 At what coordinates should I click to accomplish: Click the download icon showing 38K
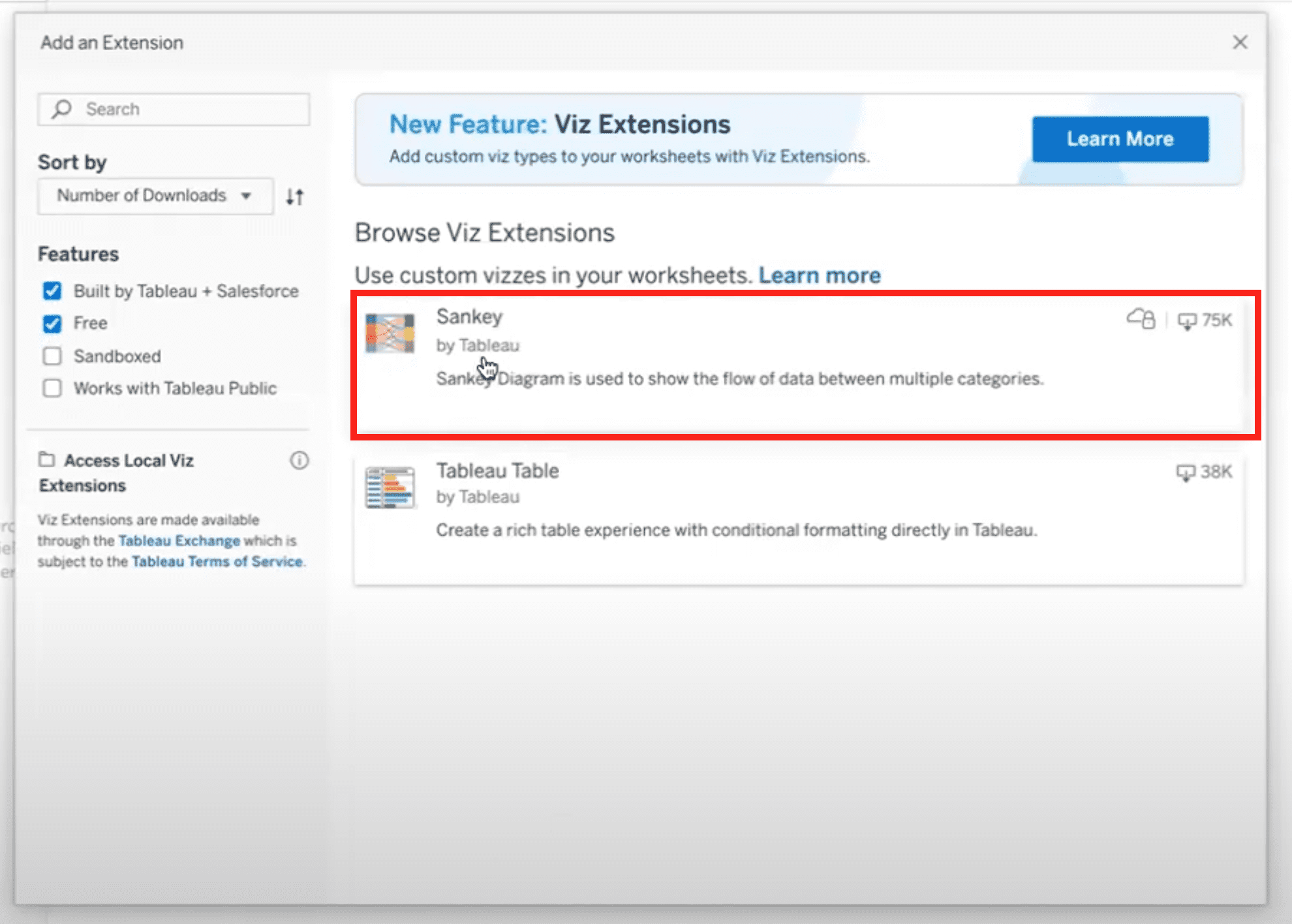pyautogui.click(x=1186, y=472)
